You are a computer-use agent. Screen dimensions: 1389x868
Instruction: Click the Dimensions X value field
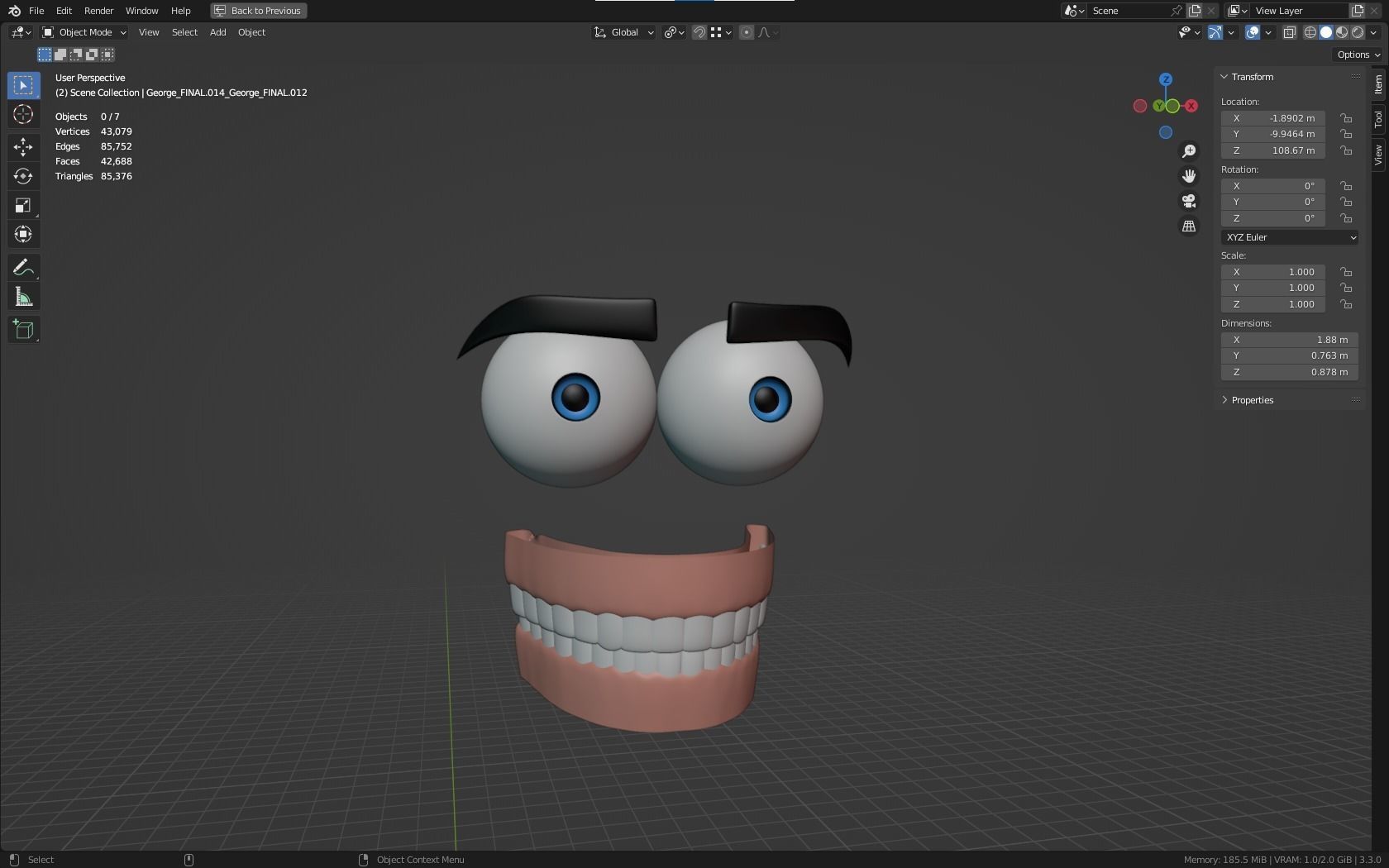(x=1290, y=340)
